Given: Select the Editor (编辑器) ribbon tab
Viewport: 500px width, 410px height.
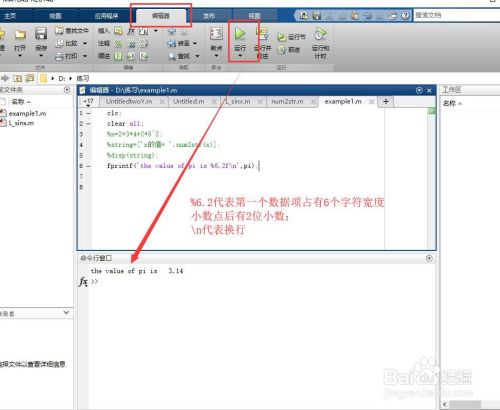Looking at the screenshot, I should pos(161,16).
